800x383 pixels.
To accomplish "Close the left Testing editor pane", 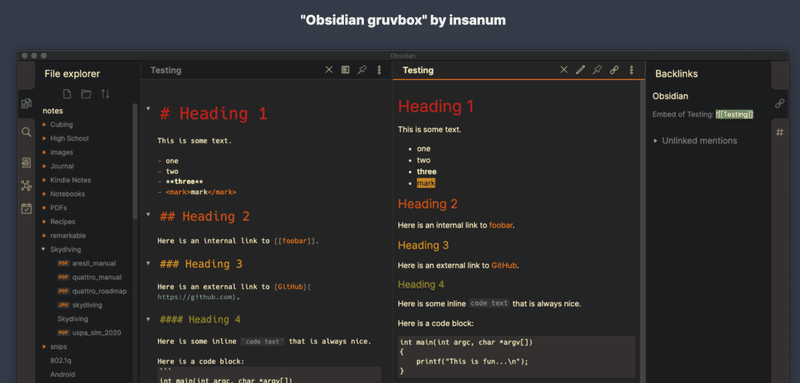I will click(329, 70).
